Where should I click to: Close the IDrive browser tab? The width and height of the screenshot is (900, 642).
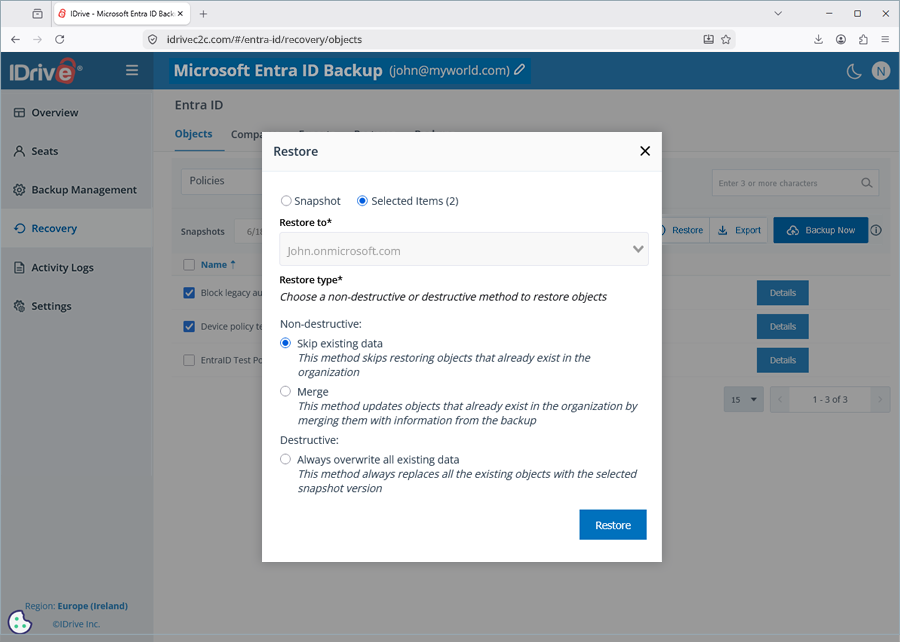coord(180,14)
